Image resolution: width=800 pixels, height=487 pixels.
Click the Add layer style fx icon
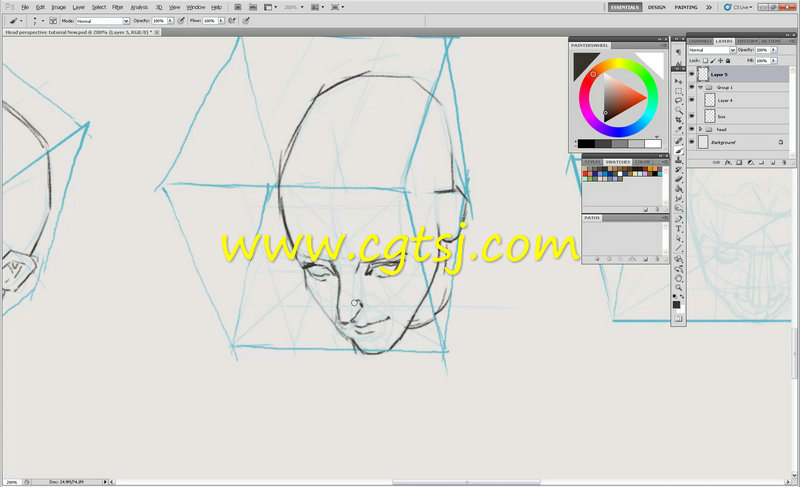coord(728,163)
